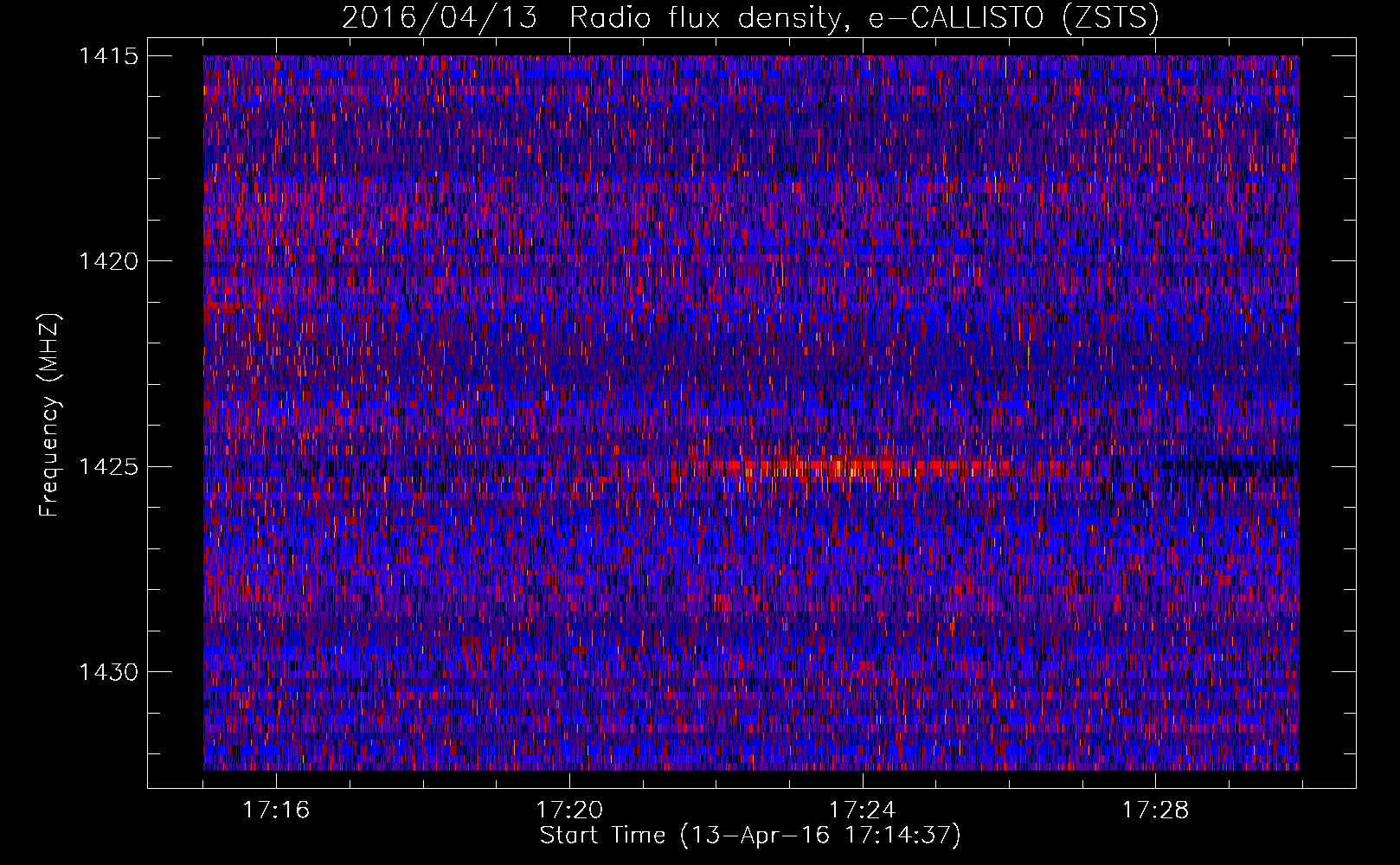Click the 1415 frequency tick label

(108, 56)
